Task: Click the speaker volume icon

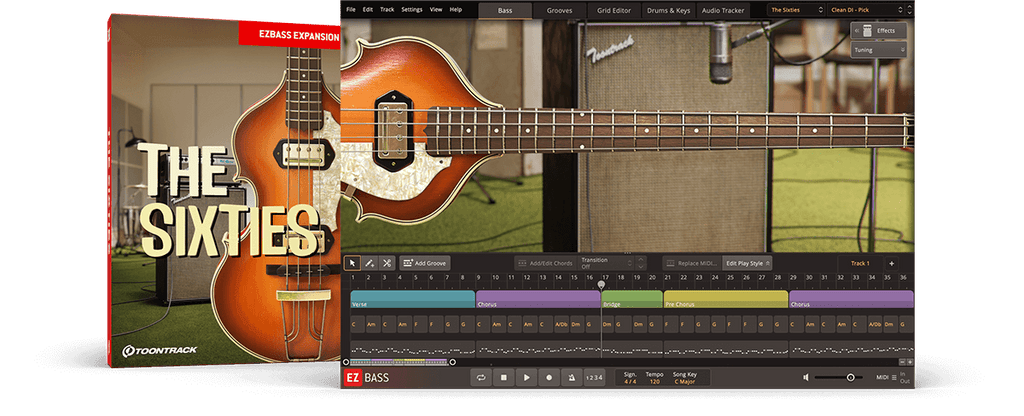Action: pyautogui.click(x=806, y=377)
